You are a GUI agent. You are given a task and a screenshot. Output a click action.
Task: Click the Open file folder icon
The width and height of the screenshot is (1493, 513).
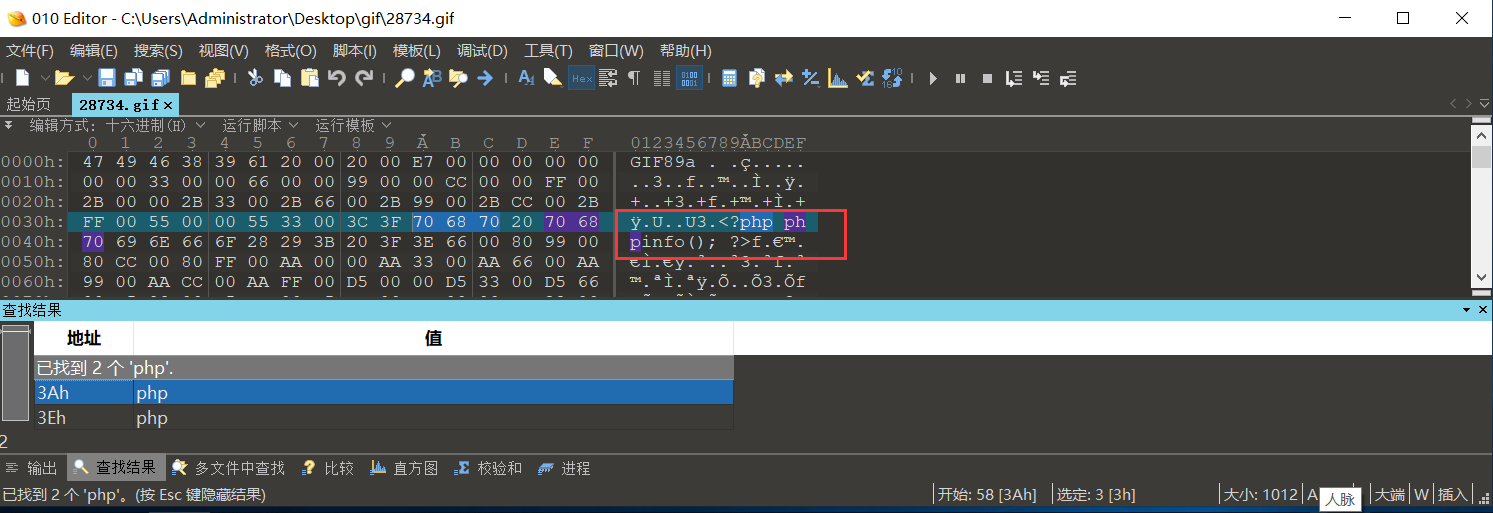coord(64,78)
